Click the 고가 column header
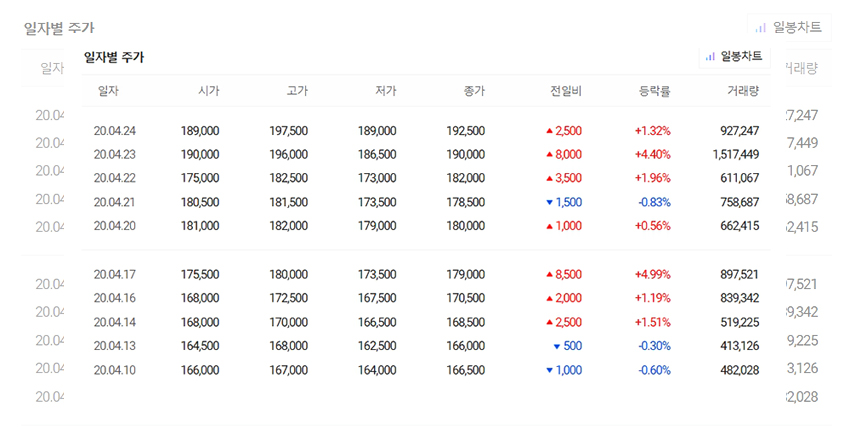This screenshot has height=438, width=850. (297, 91)
